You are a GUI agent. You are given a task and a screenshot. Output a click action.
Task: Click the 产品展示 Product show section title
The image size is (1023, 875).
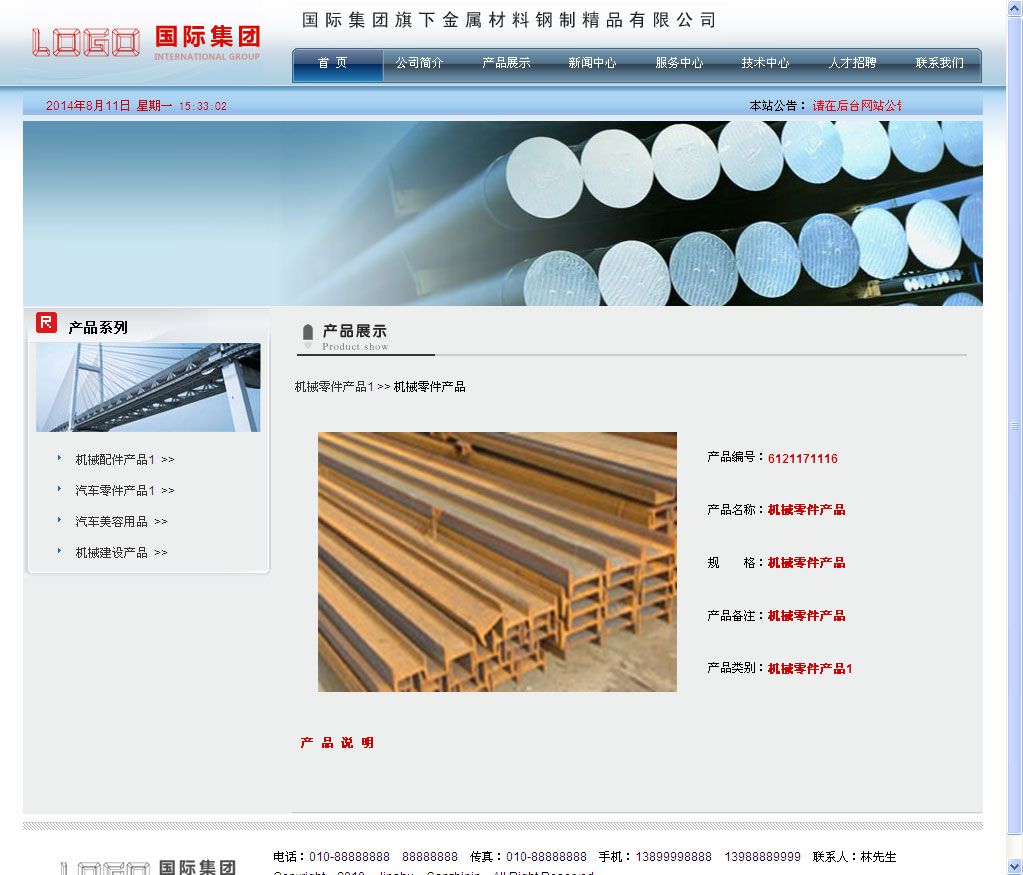click(x=355, y=337)
